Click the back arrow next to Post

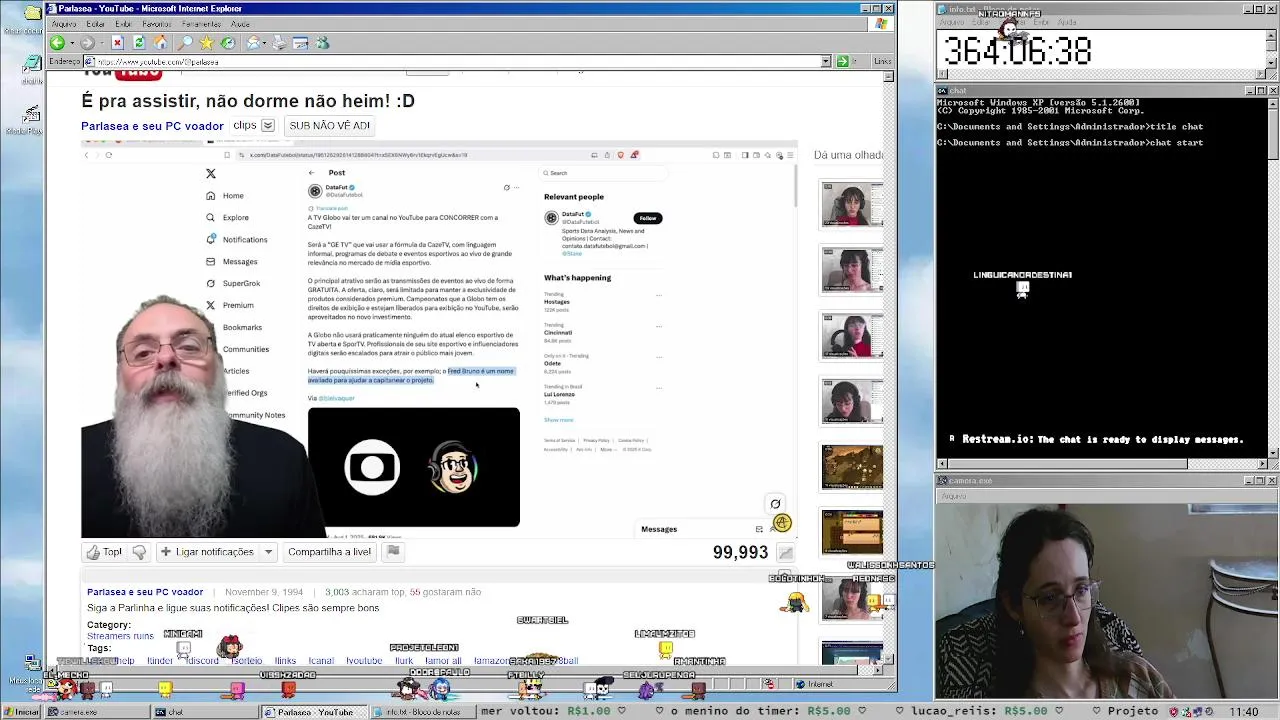click(x=311, y=173)
